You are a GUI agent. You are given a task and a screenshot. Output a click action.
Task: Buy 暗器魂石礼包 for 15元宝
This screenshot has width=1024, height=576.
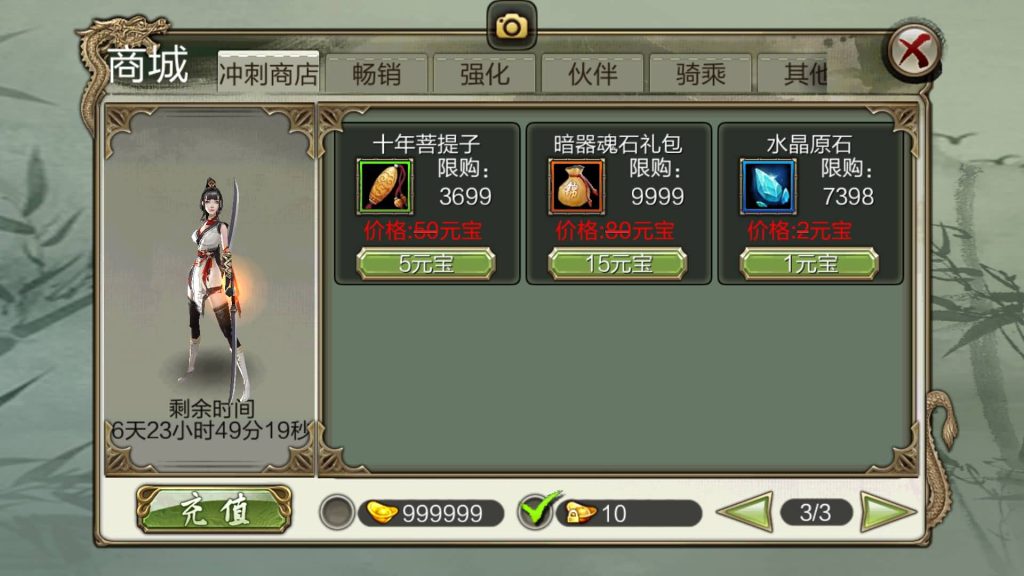(x=617, y=264)
